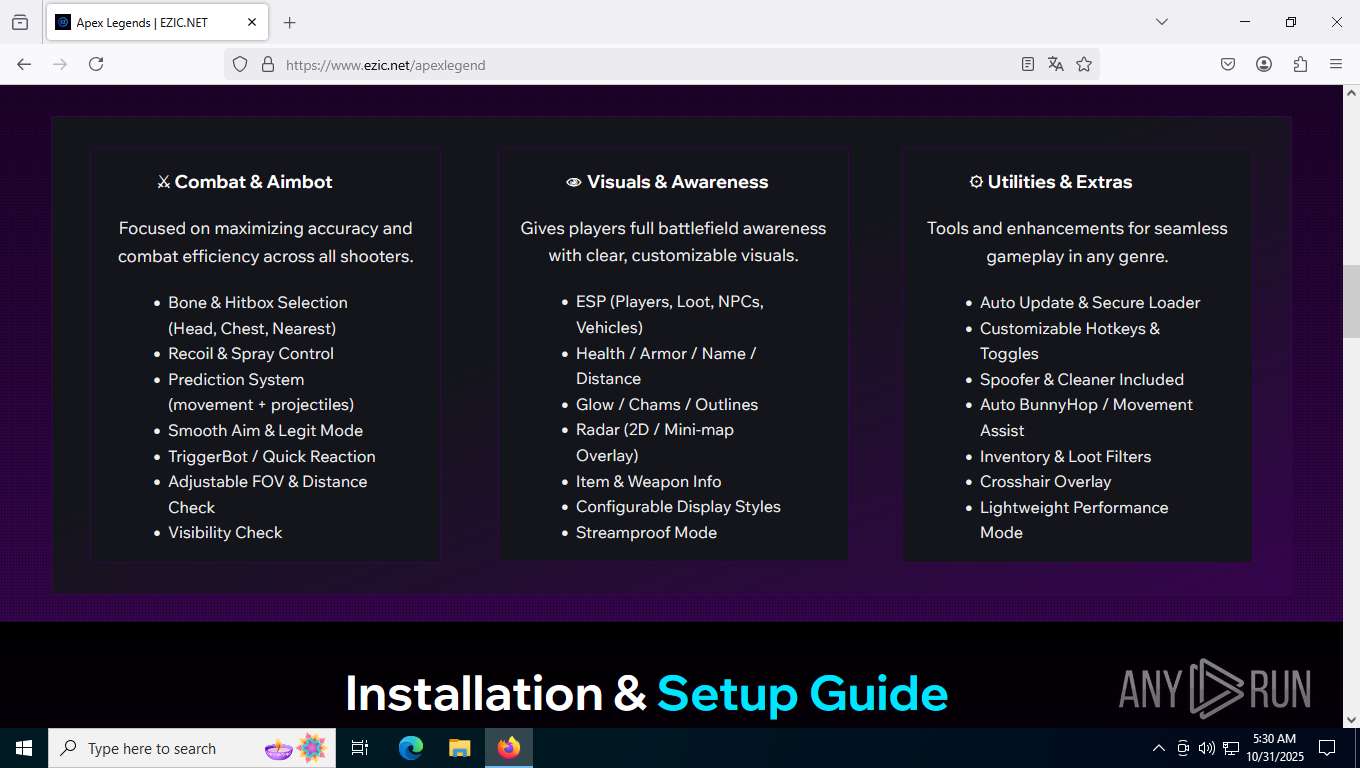Click the browser Forward arrow
This screenshot has width=1360, height=768.
click(x=60, y=64)
